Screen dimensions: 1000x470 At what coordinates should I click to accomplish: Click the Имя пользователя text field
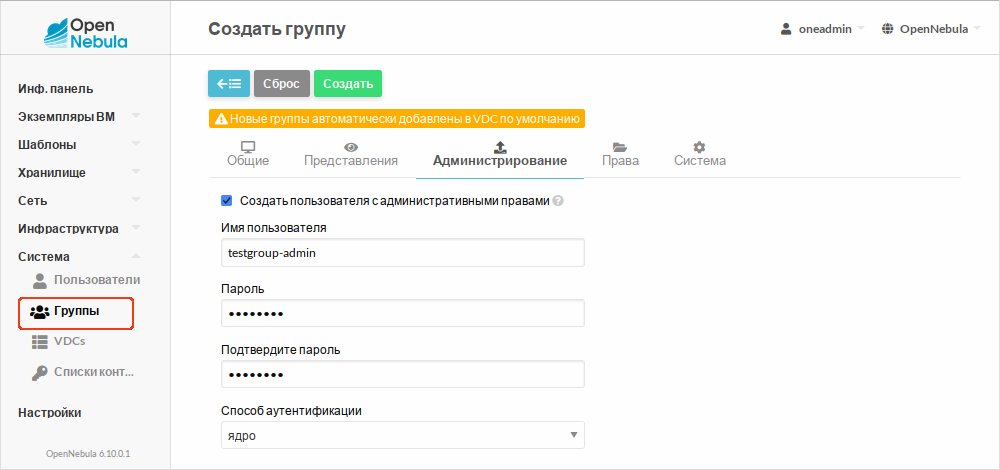(402, 253)
